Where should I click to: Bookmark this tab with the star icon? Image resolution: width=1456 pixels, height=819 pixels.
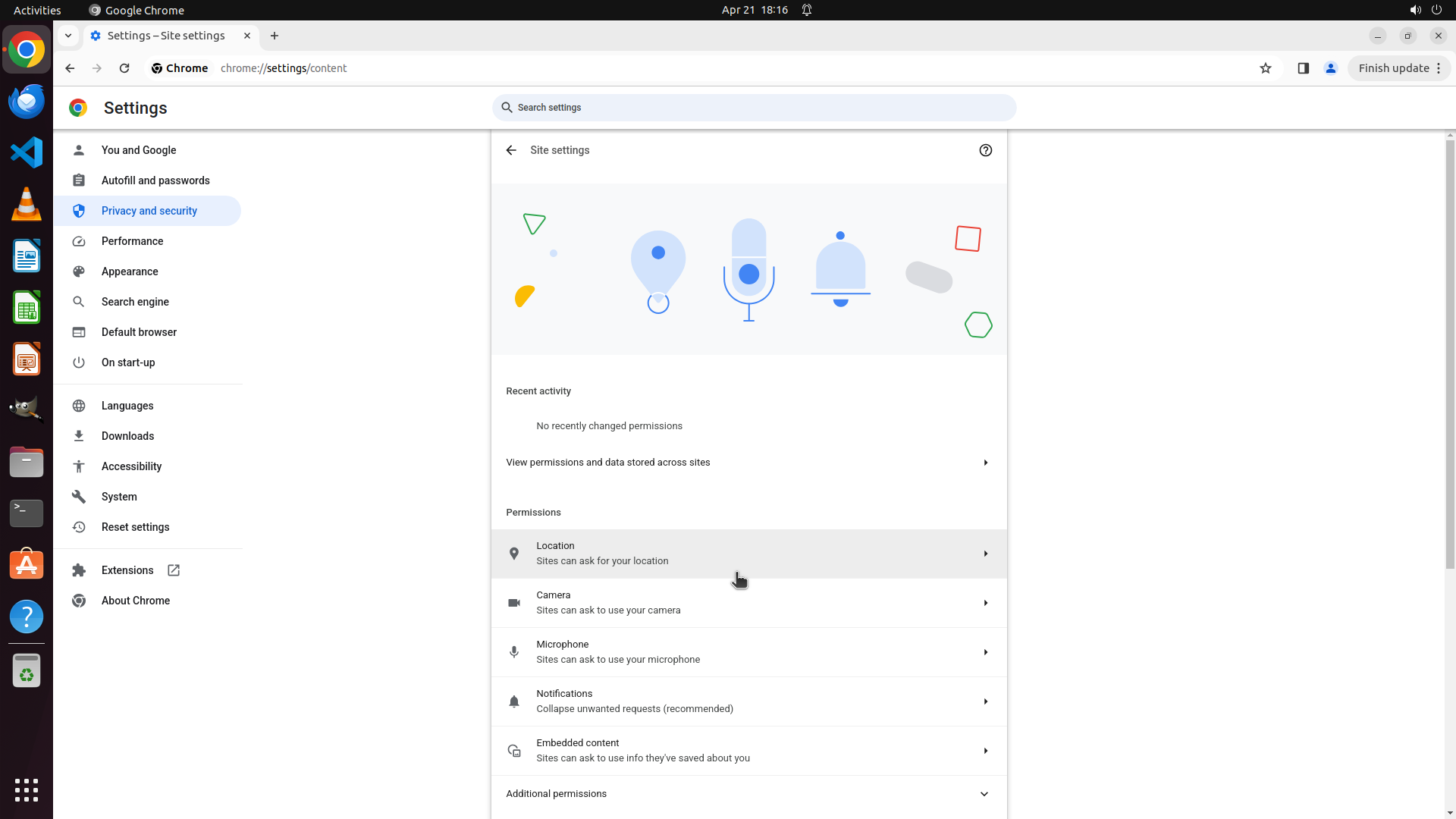pos(1265,68)
